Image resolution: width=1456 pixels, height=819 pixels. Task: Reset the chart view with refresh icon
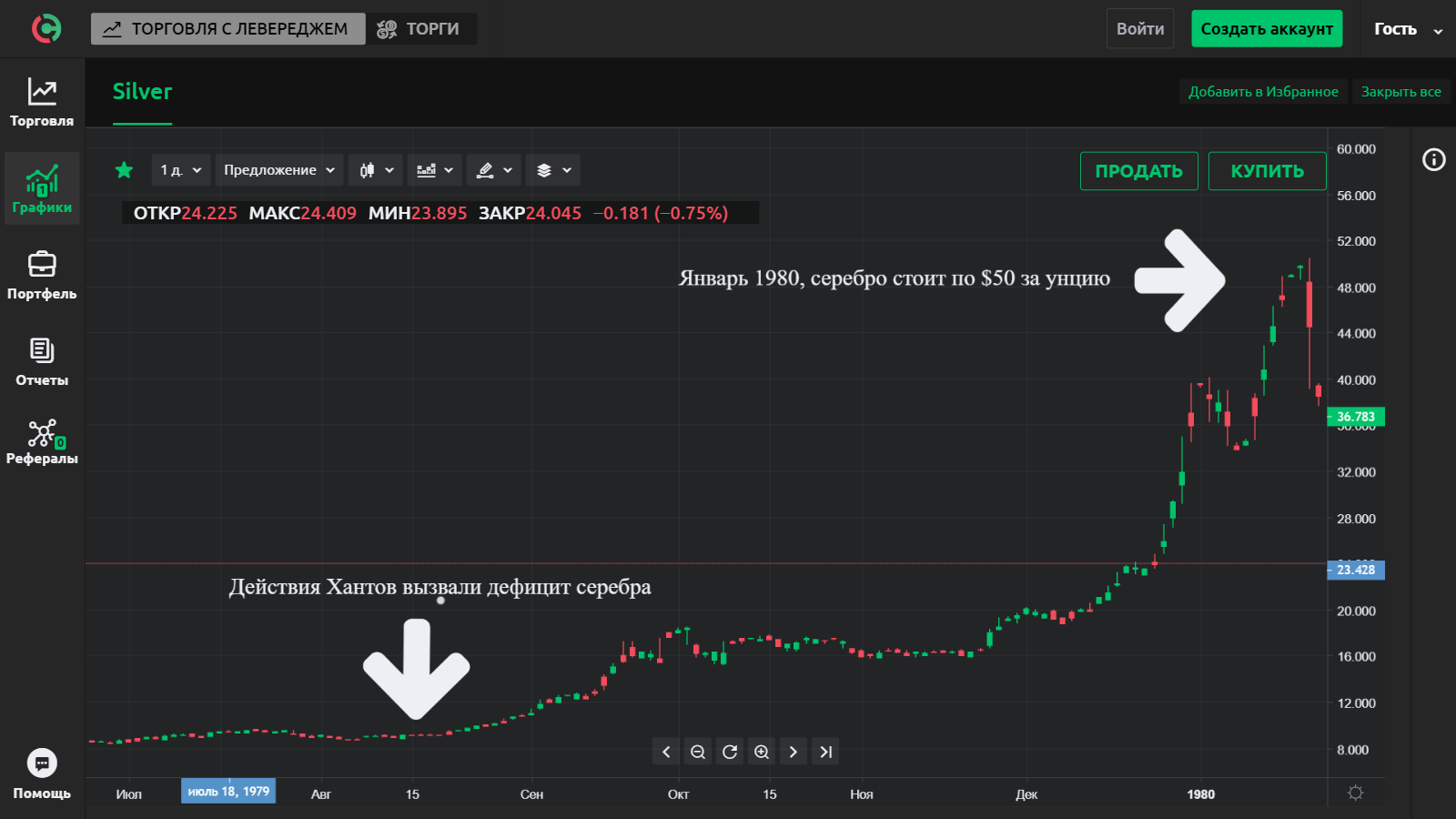coord(730,752)
